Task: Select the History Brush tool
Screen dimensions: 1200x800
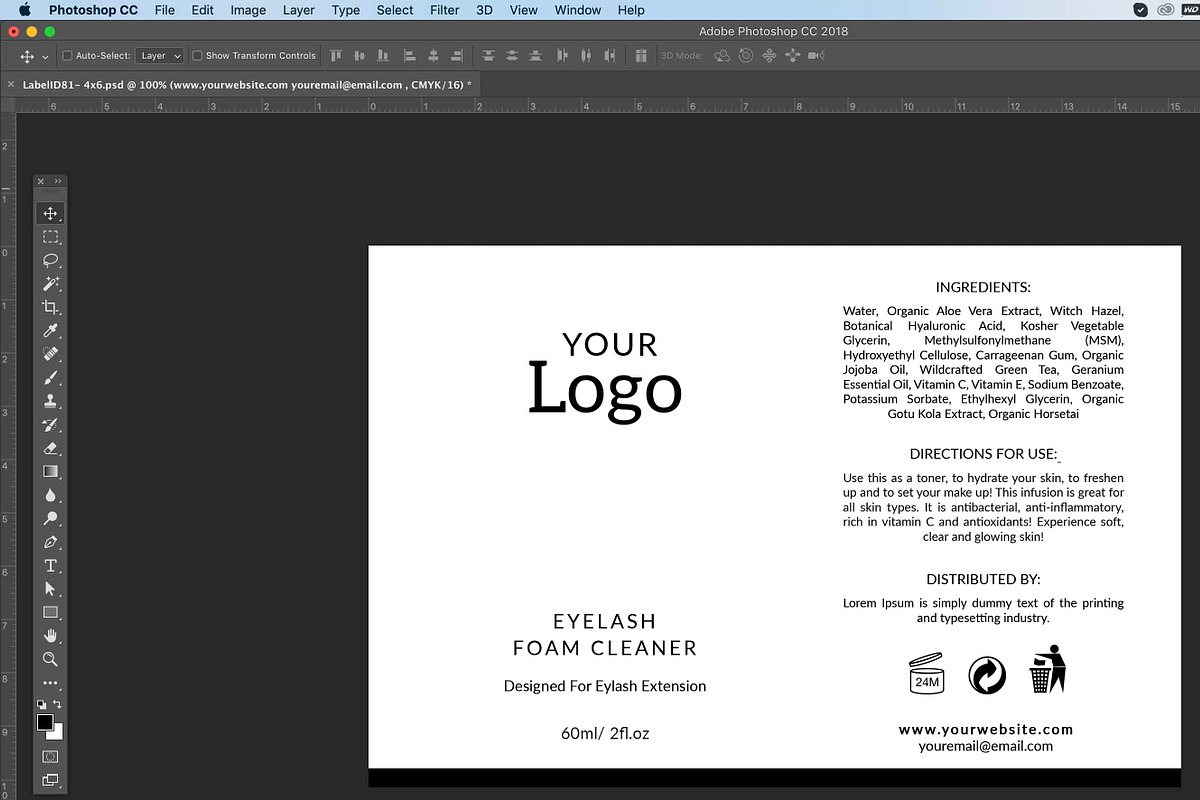Action: (x=50, y=425)
